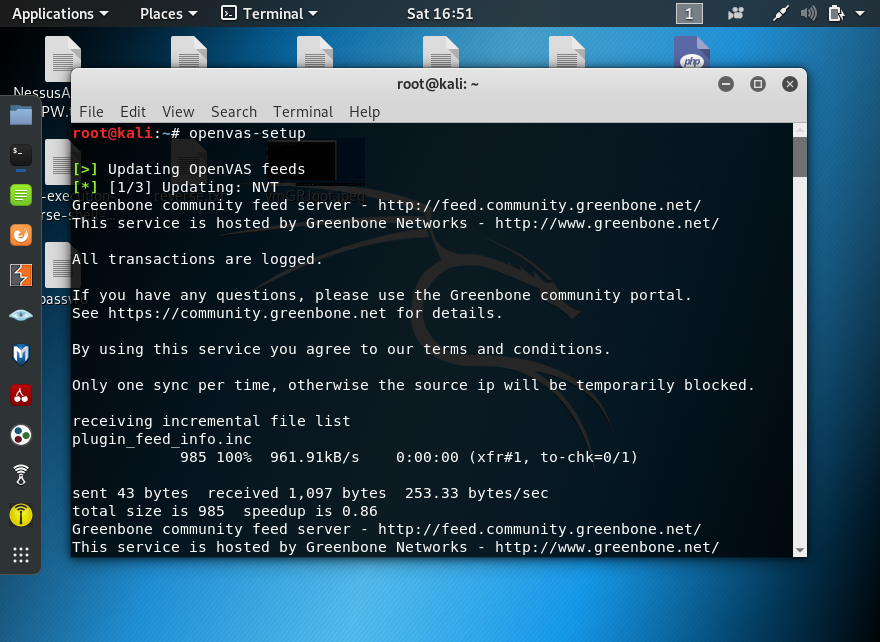
Task: Open the Help menu in terminal window
Action: pyautogui.click(x=365, y=112)
